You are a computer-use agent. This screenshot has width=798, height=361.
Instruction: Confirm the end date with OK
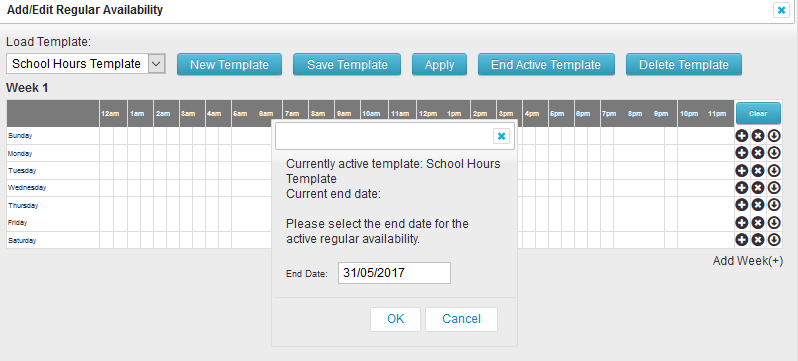tap(395, 319)
